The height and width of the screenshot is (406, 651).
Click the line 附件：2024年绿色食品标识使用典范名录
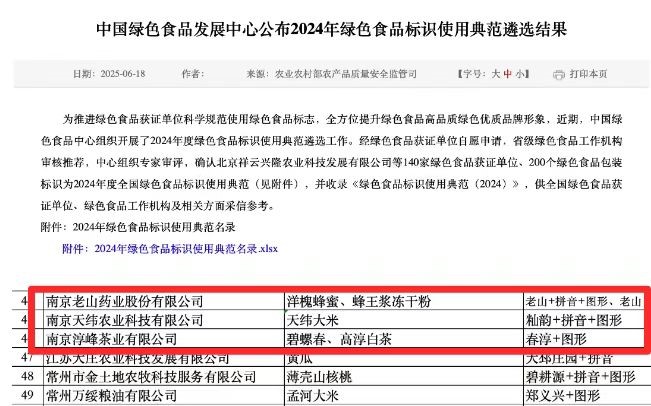[x=138, y=227]
